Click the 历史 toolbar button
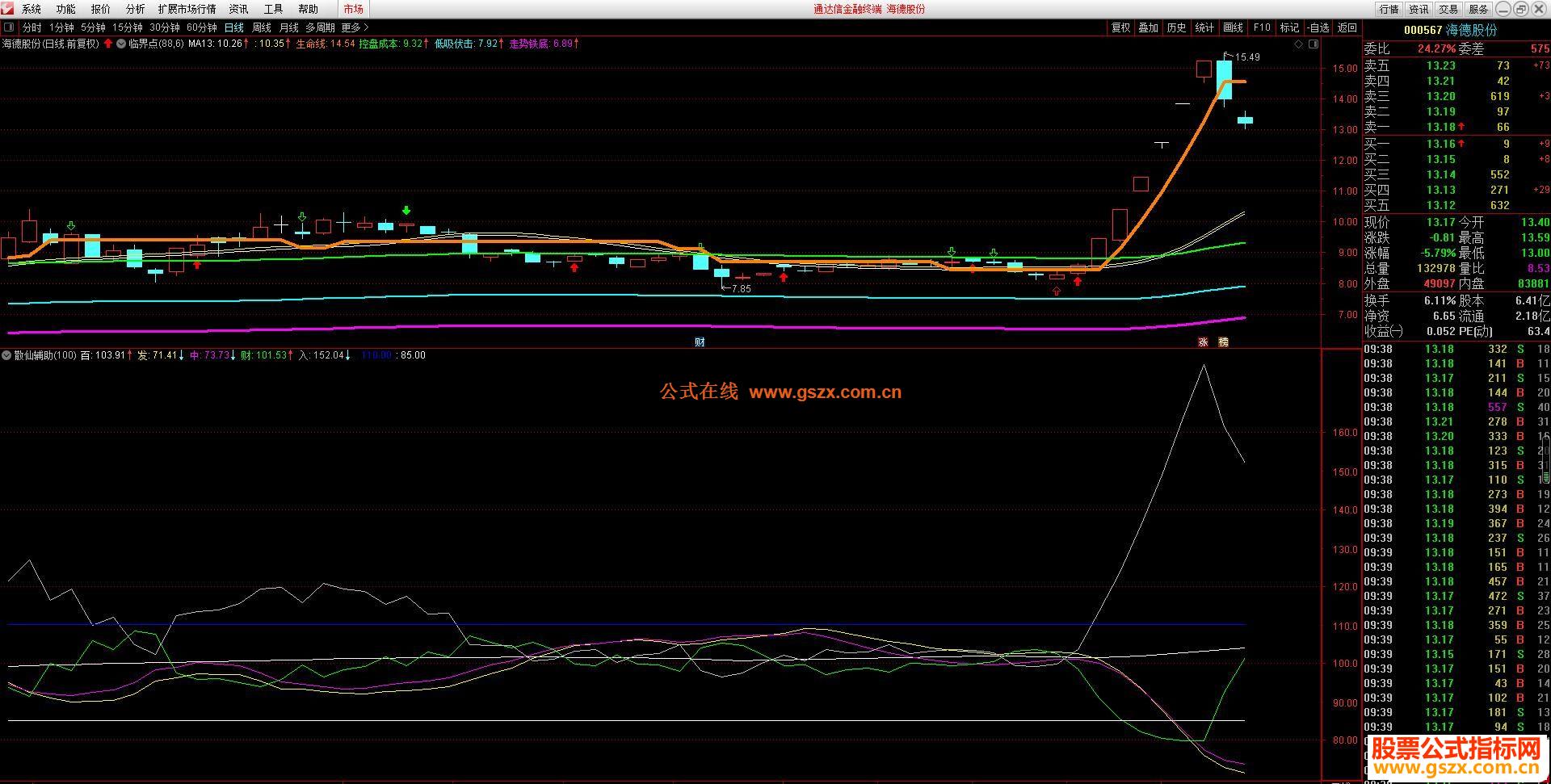The width and height of the screenshot is (1551, 784). point(1176,27)
